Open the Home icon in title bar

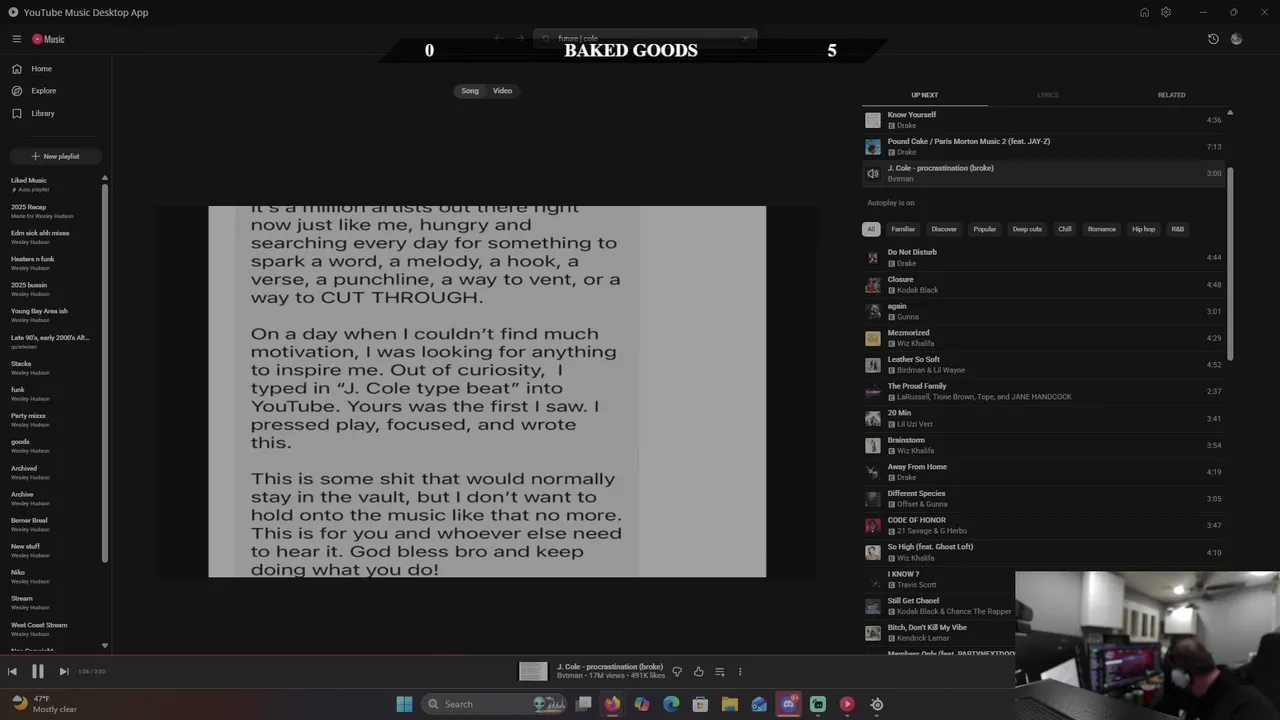tap(1144, 12)
